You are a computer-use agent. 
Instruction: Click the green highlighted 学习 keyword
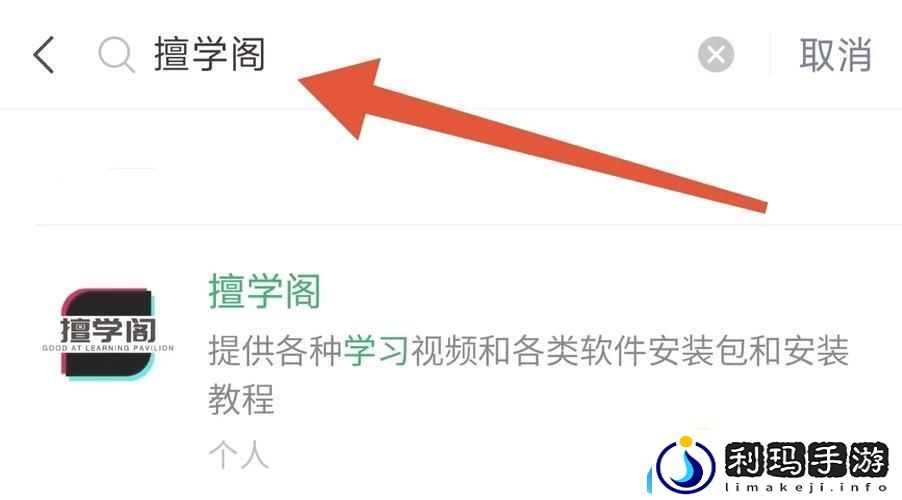[376, 351]
